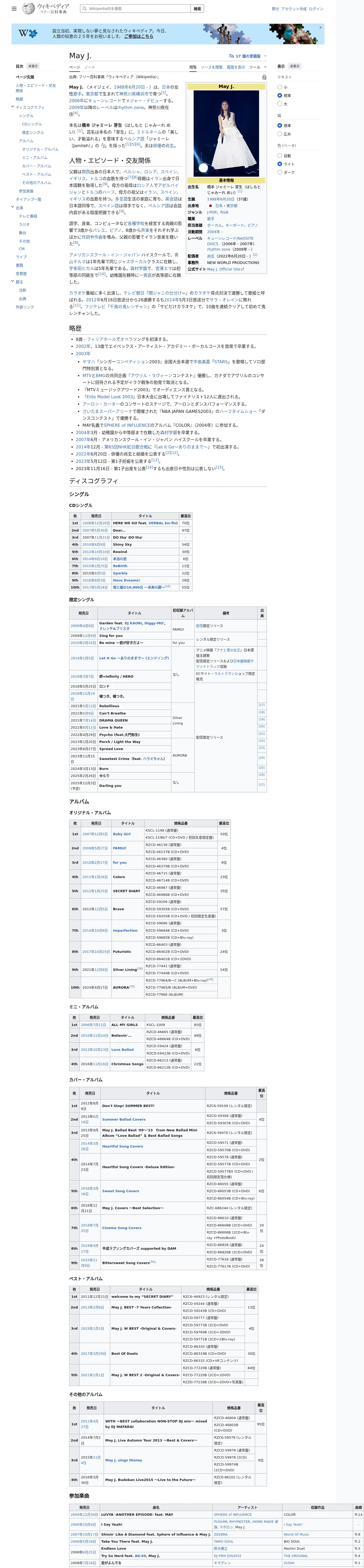The width and height of the screenshot is (364, 1568).
Task: Open the 17個の言語版 language dropdown
Action: pos(248,56)
